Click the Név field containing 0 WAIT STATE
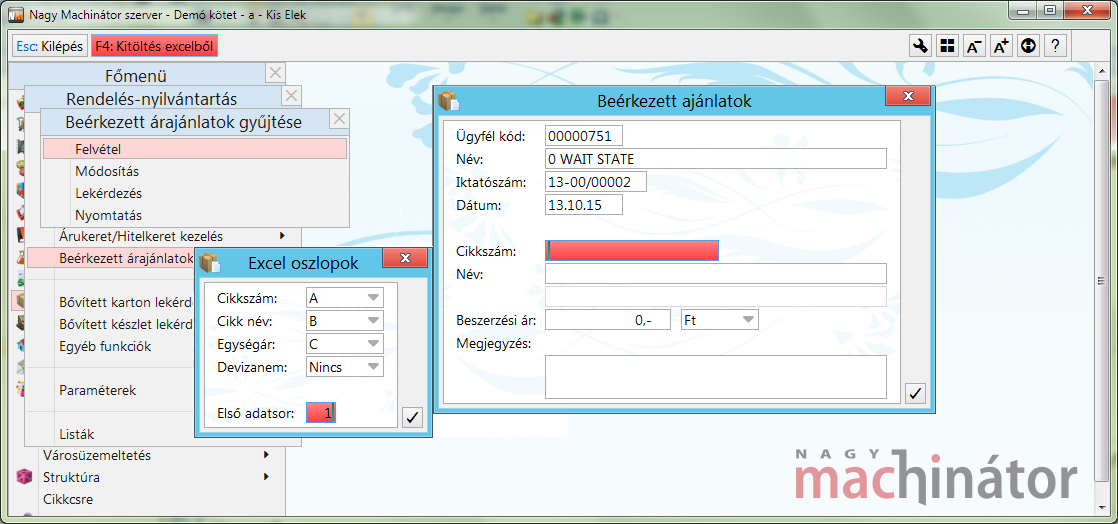 click(715, 158)
